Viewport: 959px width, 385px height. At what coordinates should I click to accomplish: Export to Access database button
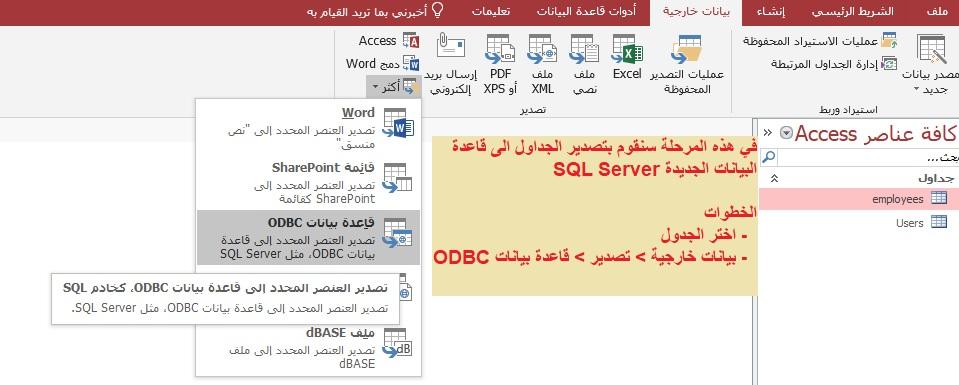coord(388,41)
